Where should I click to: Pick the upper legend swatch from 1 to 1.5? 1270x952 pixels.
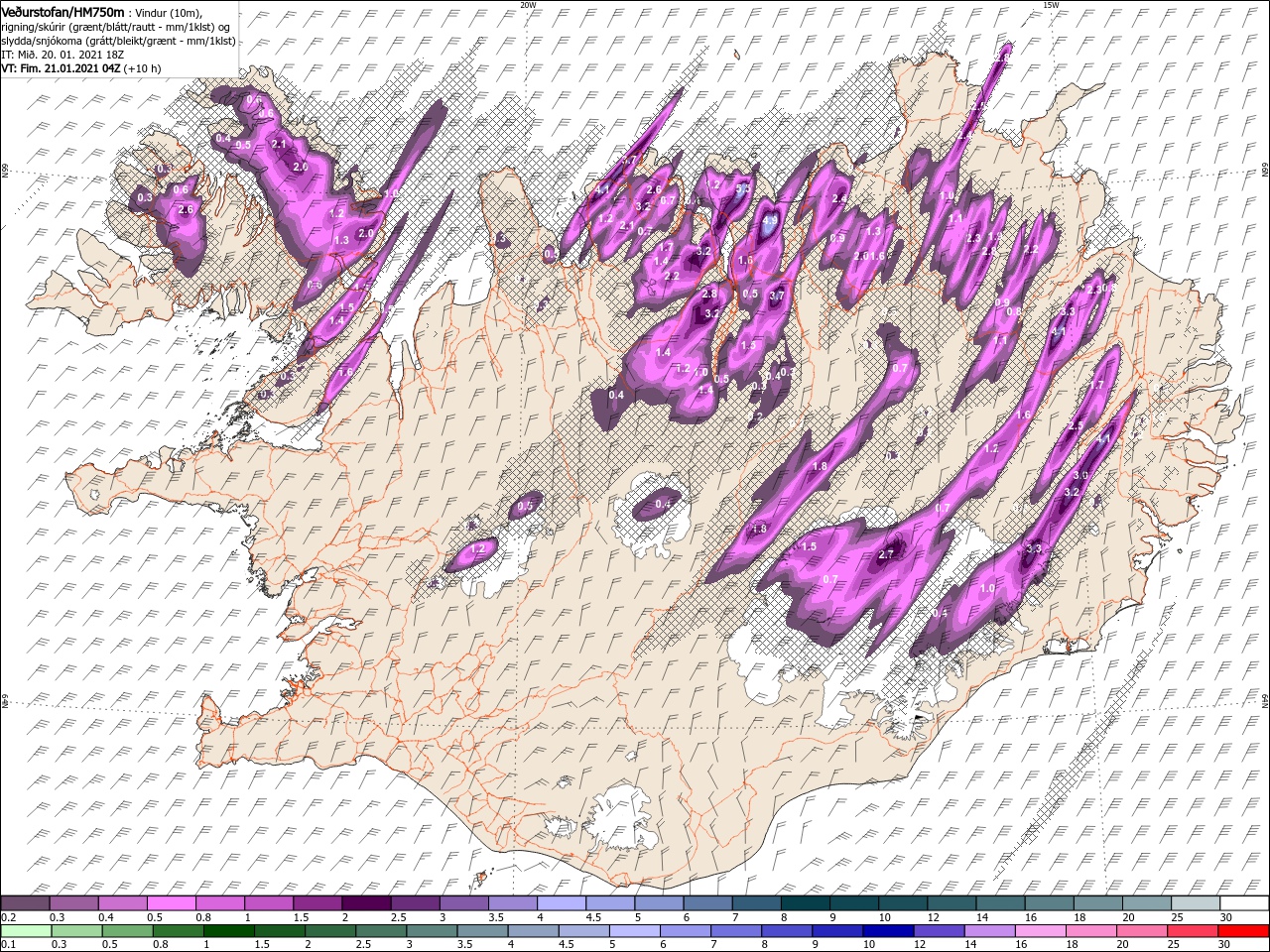point(270,903)
